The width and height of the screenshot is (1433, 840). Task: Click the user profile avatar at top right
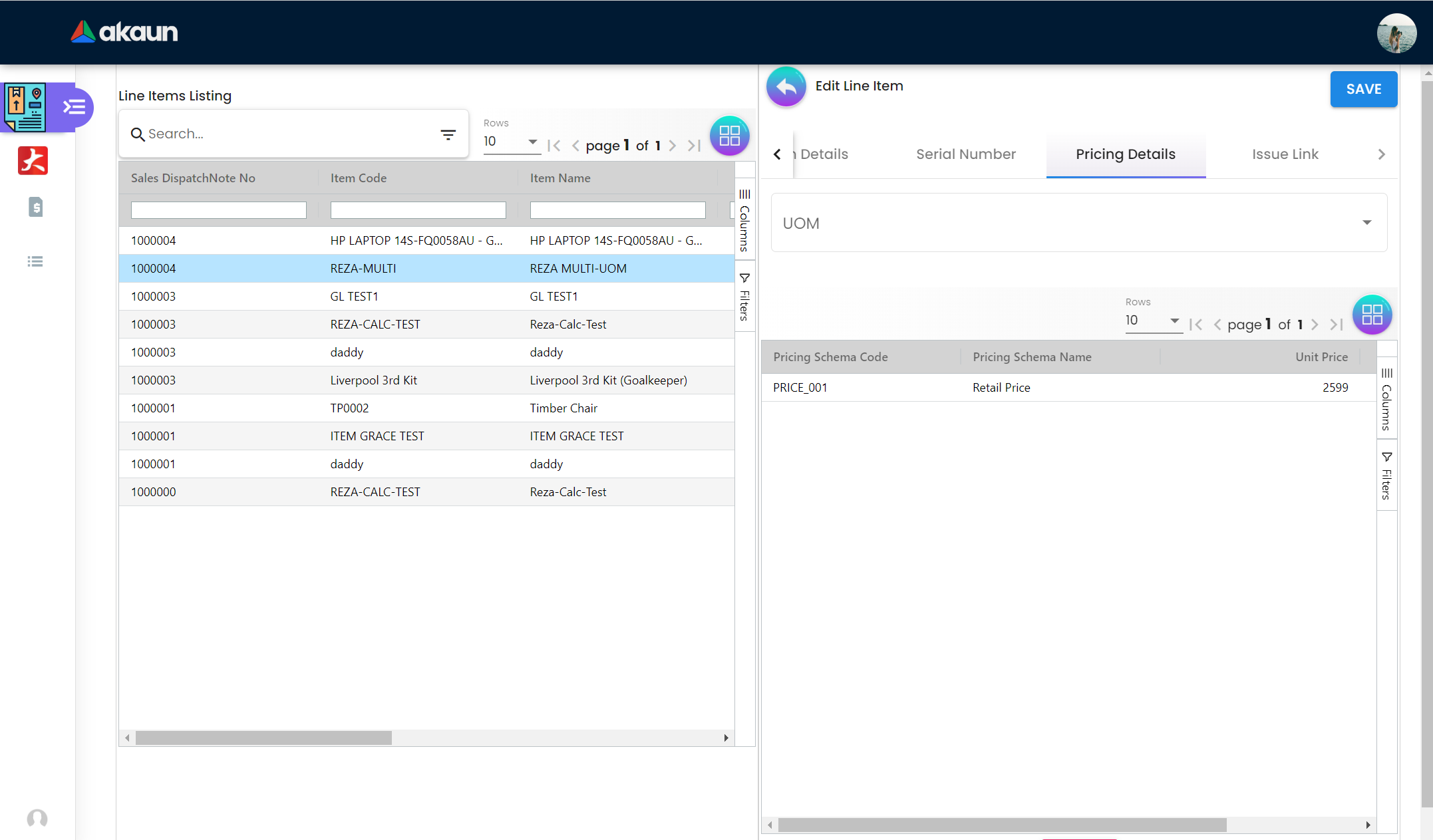click(1396, 33)
